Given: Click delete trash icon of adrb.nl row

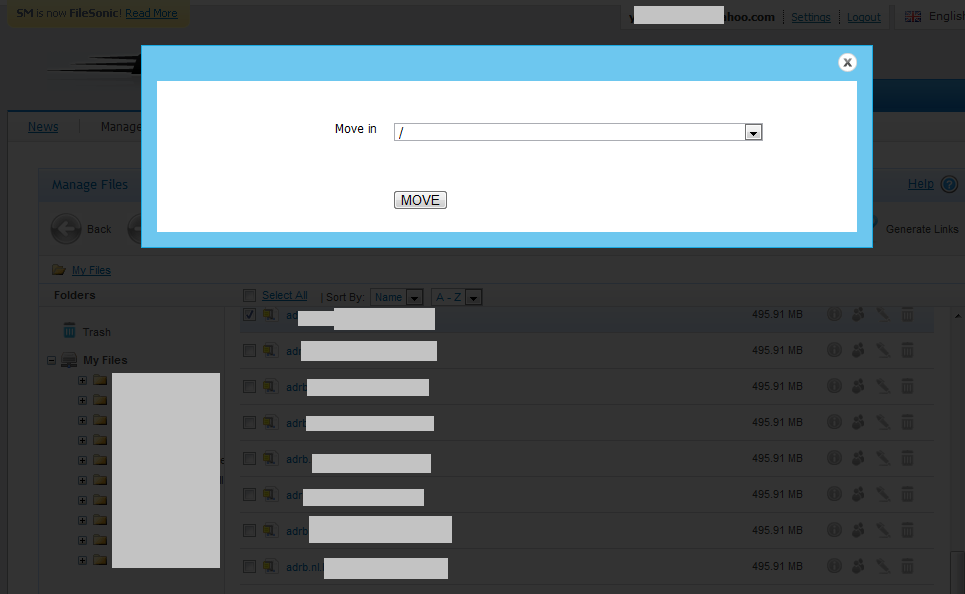Looking at the screenshot, I should click(x=907, y=566).
